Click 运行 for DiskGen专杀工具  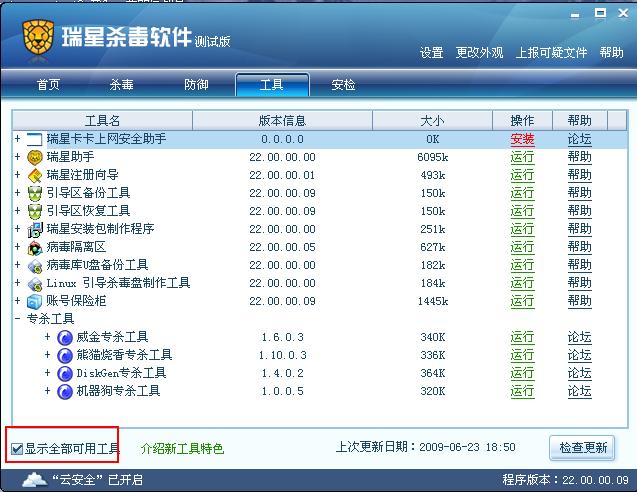click(x=522, y=373)
